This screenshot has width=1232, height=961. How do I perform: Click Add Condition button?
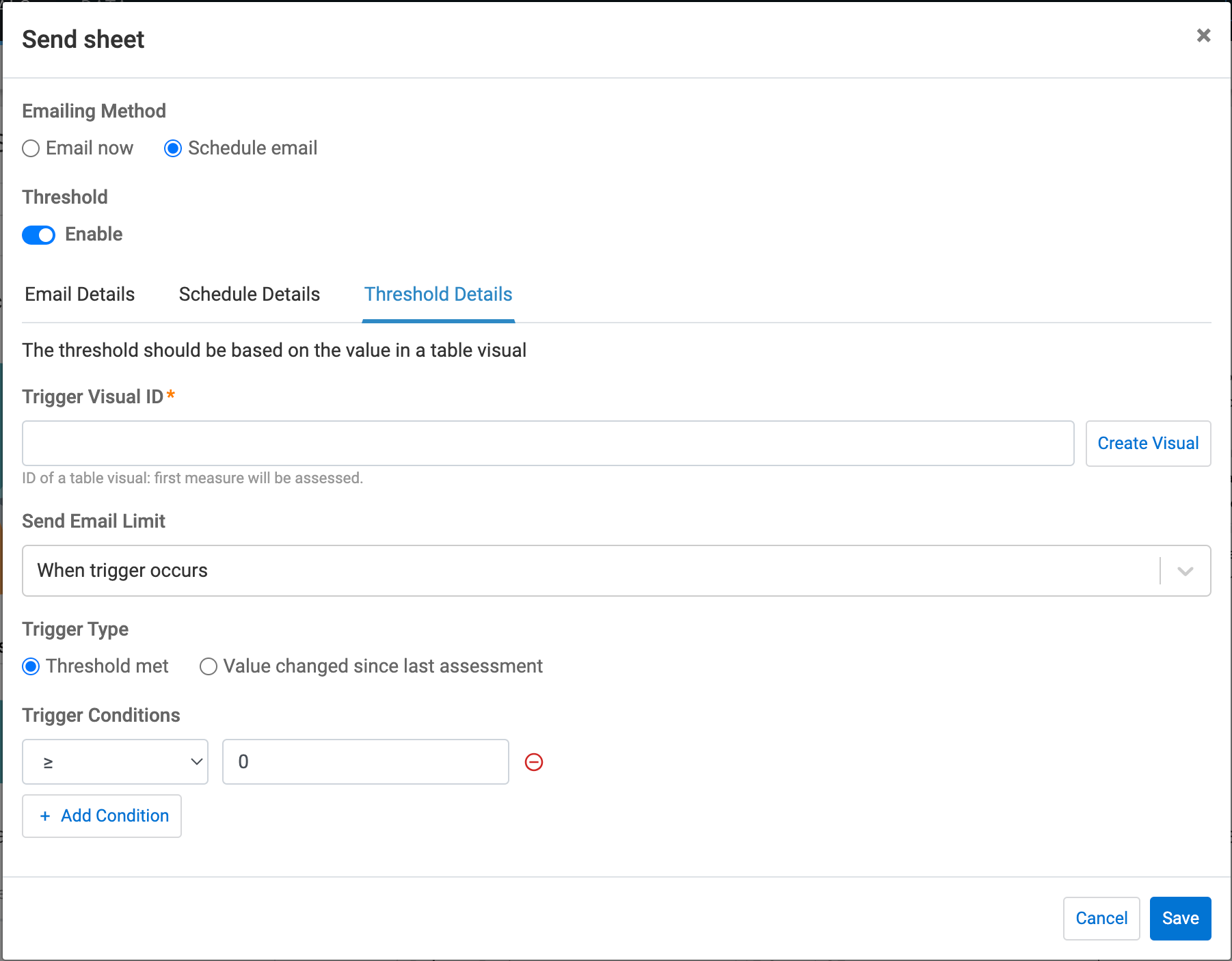pyautogui.click(x=102, y=816)
